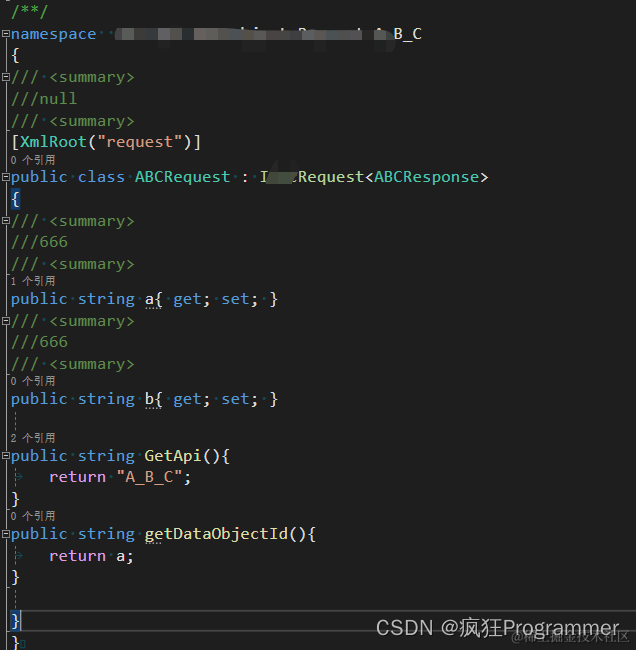Click the class keyword in ABCRequest declaration

pos(101,177)
